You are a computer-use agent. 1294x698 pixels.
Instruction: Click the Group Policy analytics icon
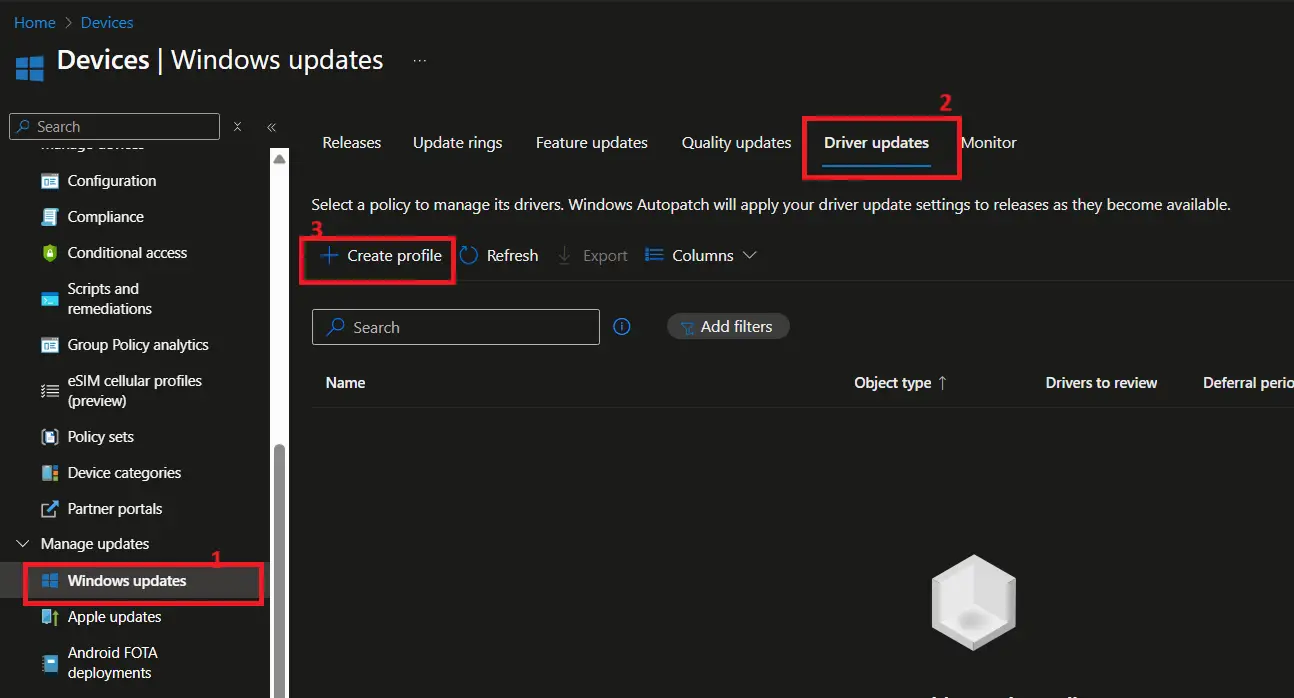coord(50,345)
